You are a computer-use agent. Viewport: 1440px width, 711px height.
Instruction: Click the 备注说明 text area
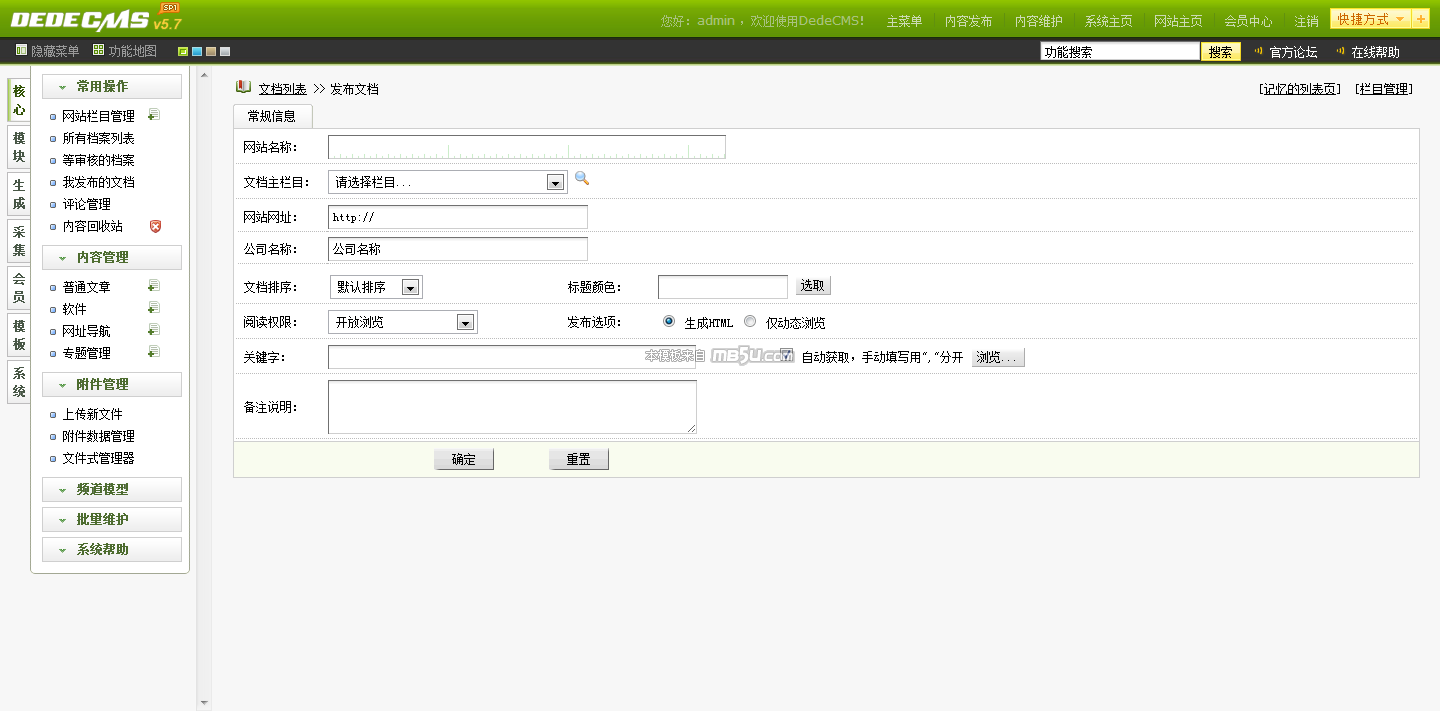512,407
